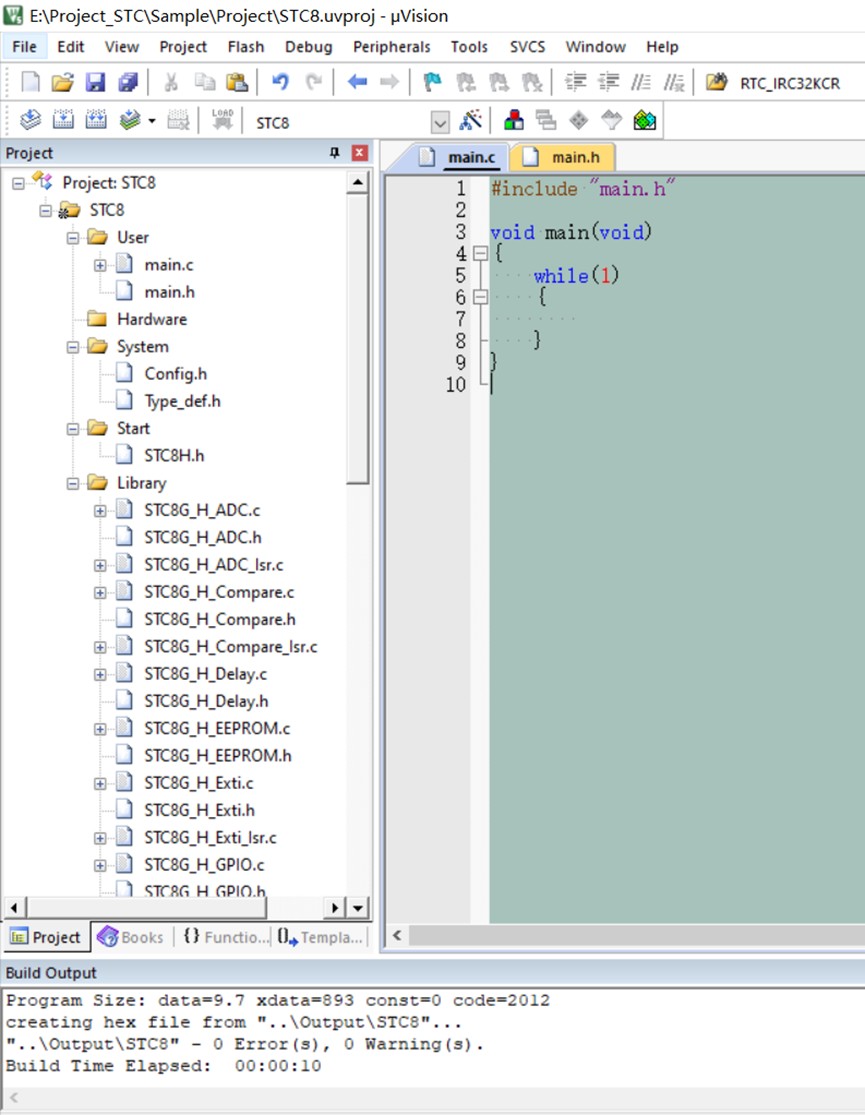Switch to the Functions panel tab
The width and height of the screenshot is (865, 1115).
226,937
